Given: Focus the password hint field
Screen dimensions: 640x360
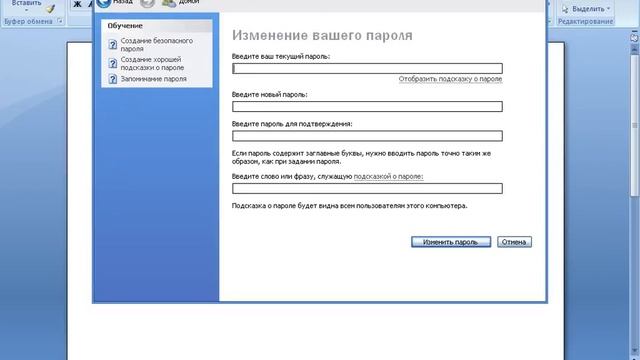Looking at the screenshot, I should [x=367, y=189].
